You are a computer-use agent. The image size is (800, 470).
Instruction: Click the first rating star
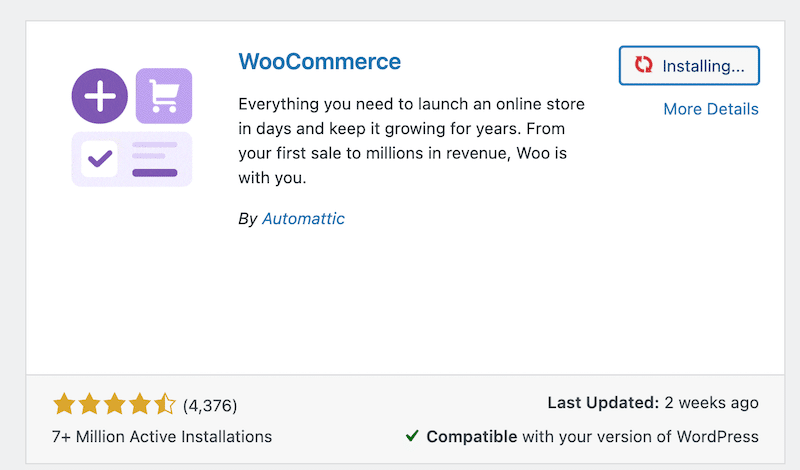click(64, 405)
